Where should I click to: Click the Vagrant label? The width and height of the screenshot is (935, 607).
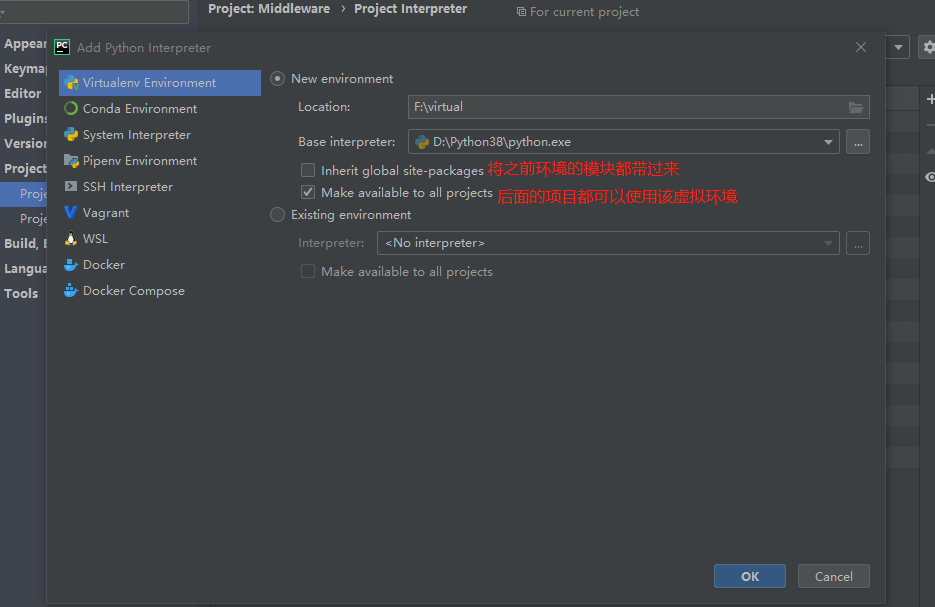106,213
